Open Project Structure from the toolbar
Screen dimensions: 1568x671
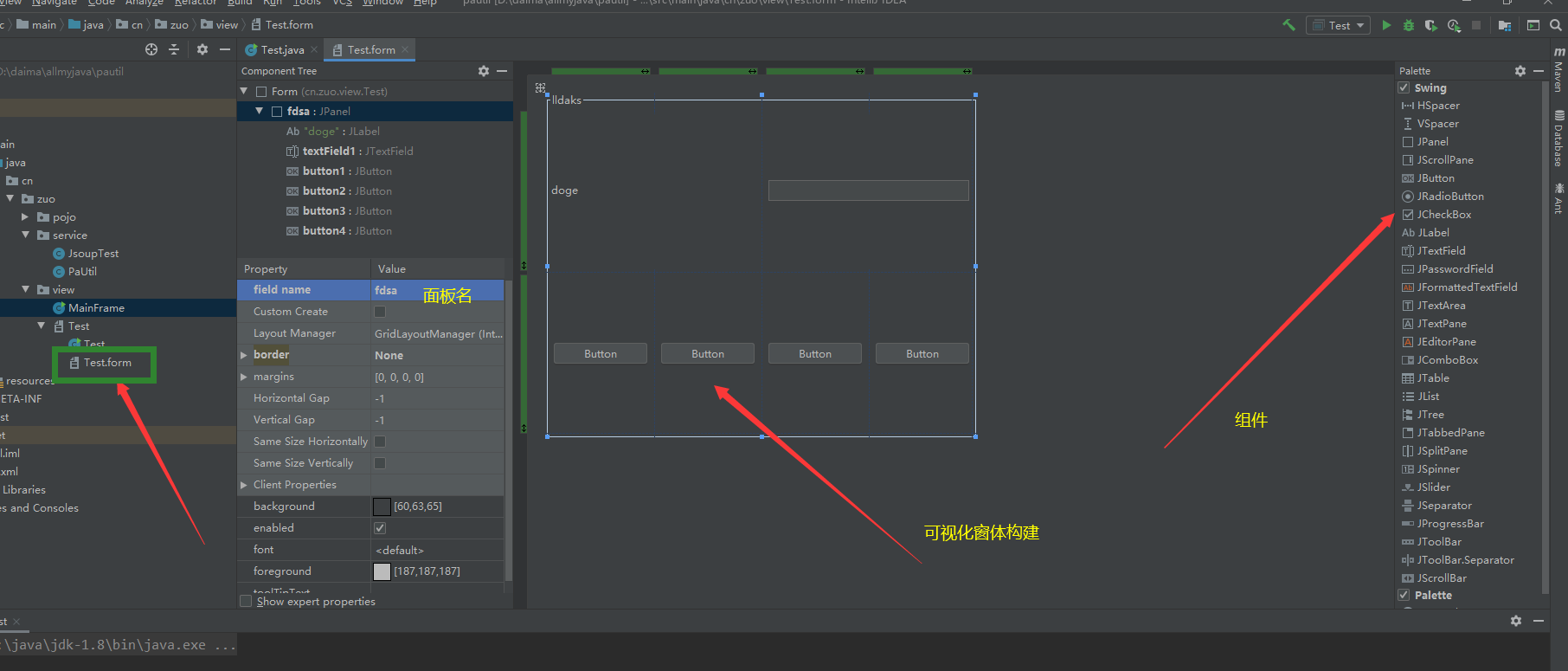1505,25
